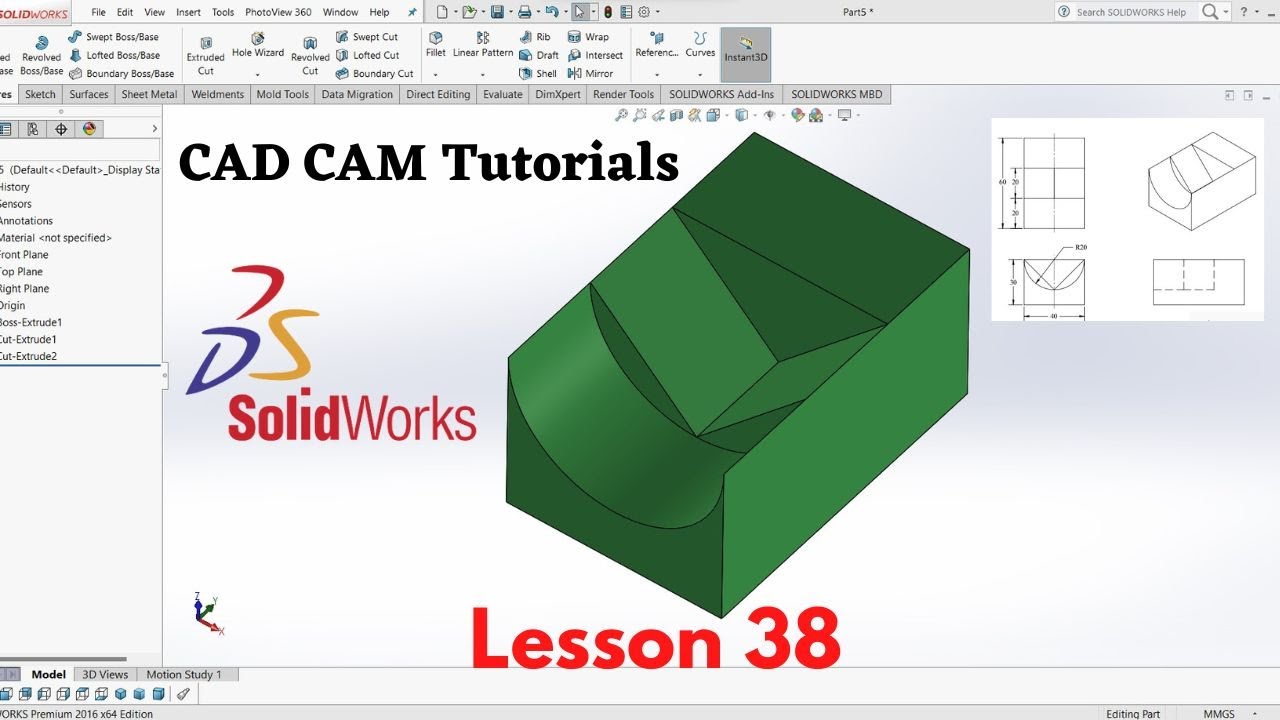Click the Search SOLIDWORKS Help field
Image resolution: width=1280 pixels, height=720 pixels.
(x=1131, y=12)
